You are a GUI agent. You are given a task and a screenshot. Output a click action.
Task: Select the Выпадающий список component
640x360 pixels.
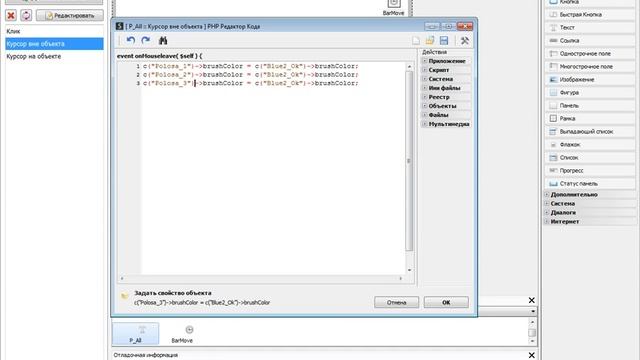click(x=590, y=132)
